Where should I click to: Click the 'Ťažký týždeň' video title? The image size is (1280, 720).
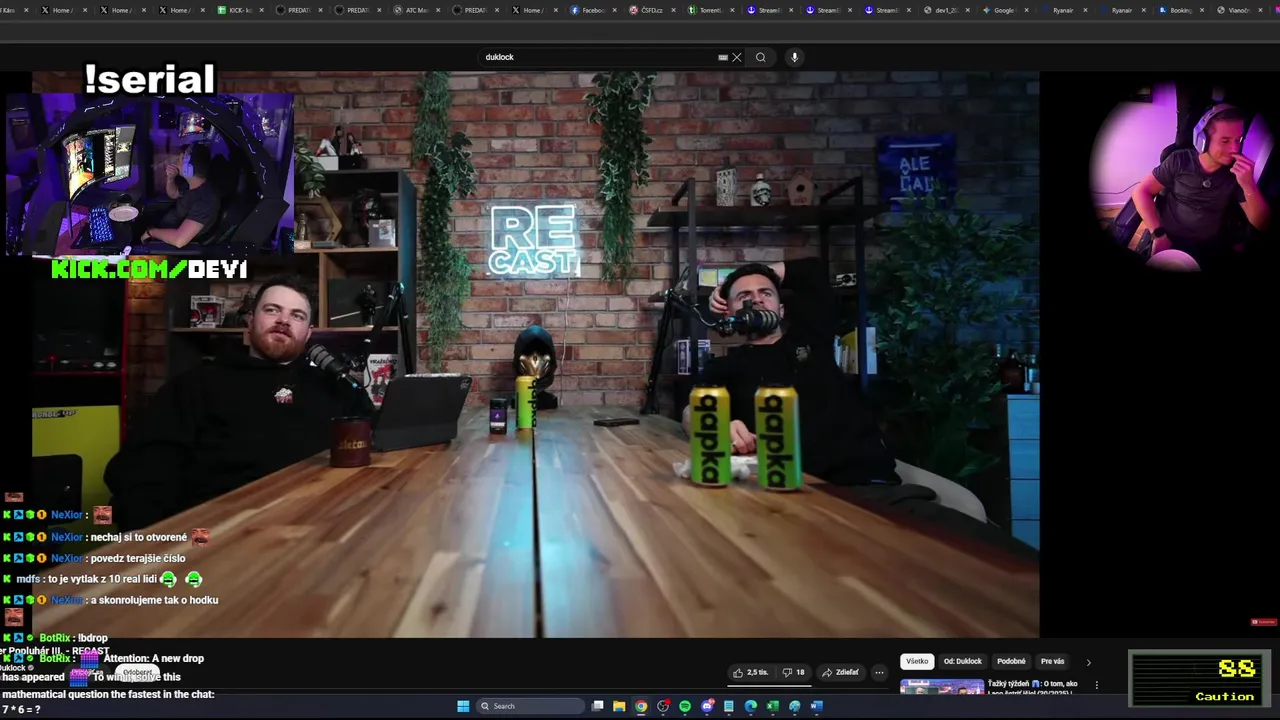click(1033, 686)
